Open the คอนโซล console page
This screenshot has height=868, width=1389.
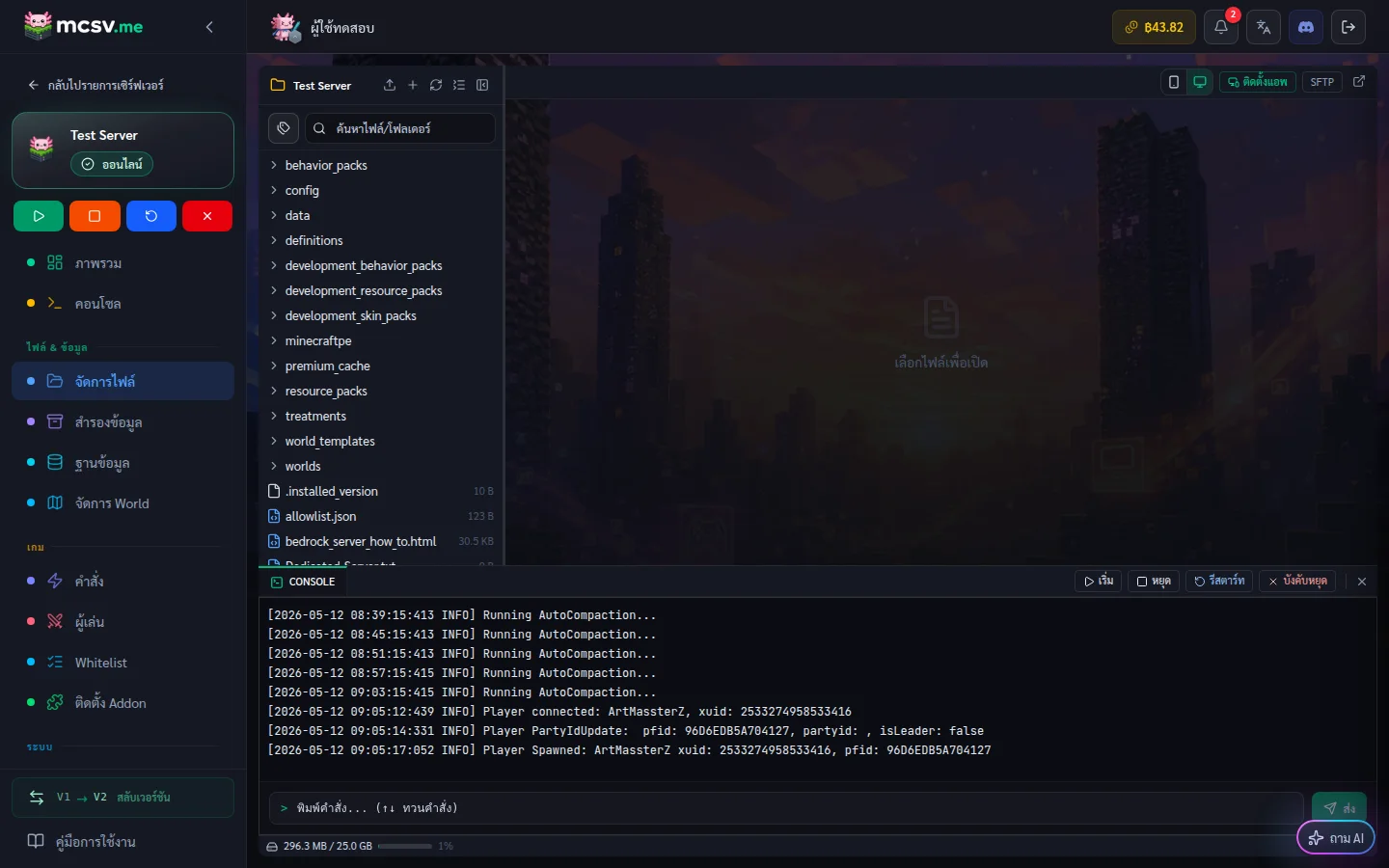[123, 304]
